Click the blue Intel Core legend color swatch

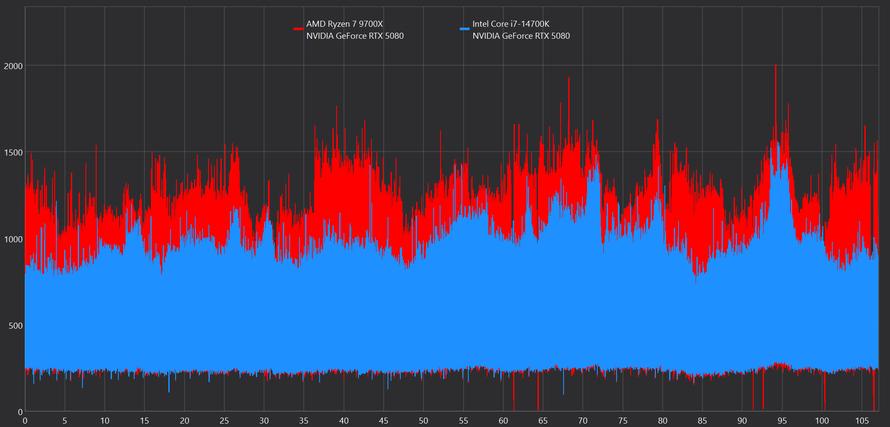coord(465,30)
